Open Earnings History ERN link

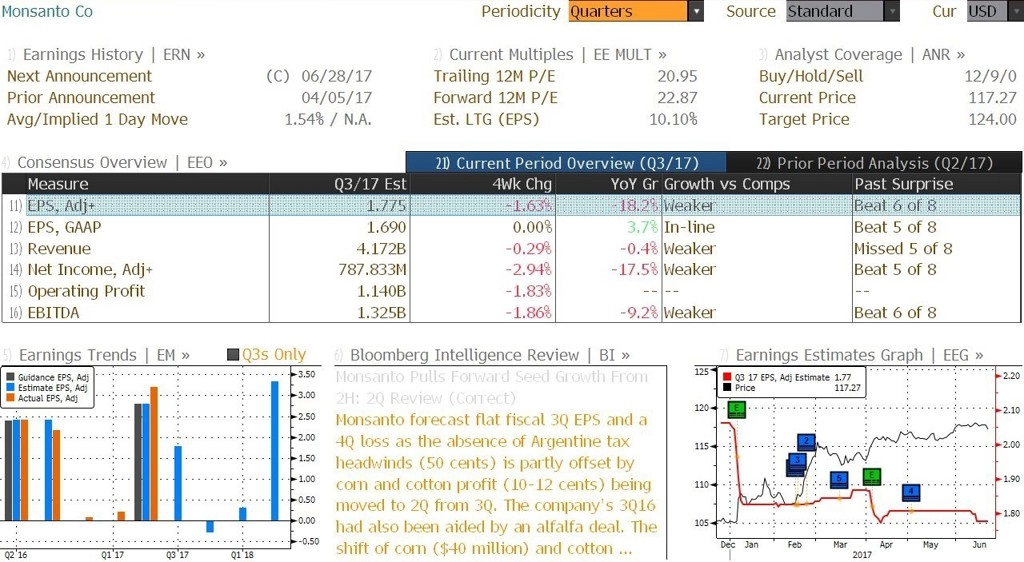106,54
